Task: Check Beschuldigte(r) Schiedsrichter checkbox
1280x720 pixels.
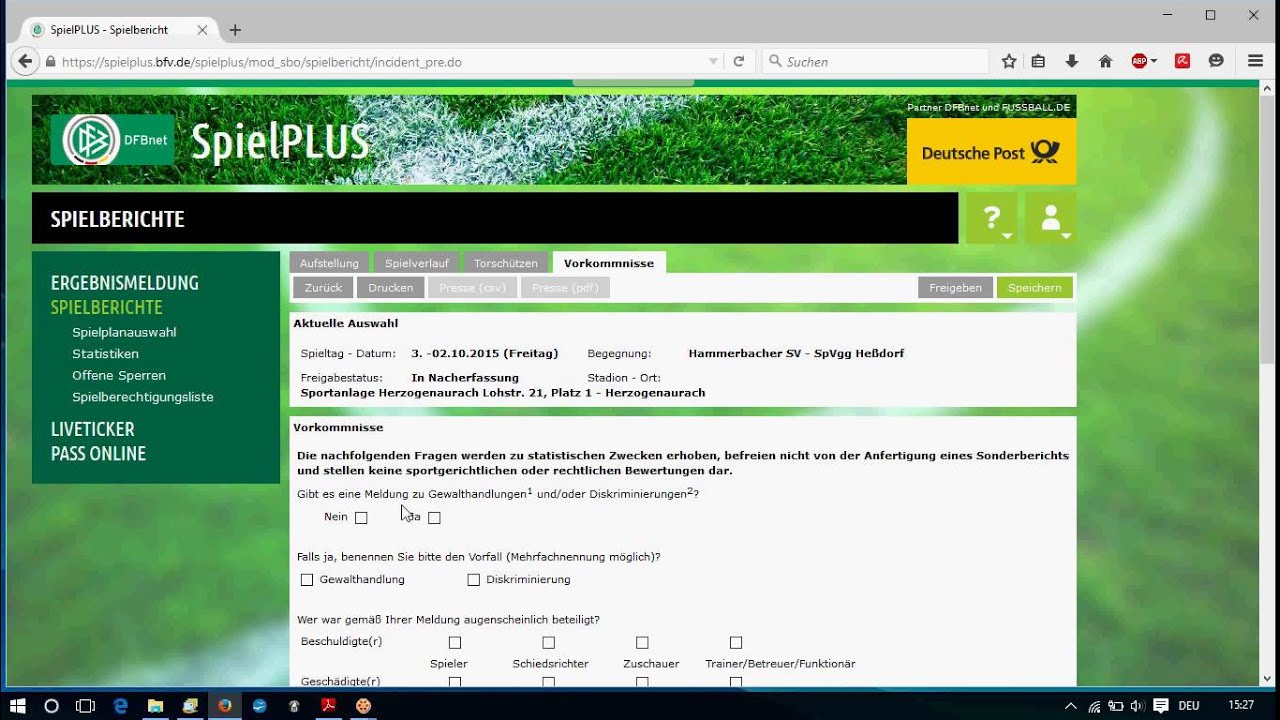Action: tap(548, 642)
